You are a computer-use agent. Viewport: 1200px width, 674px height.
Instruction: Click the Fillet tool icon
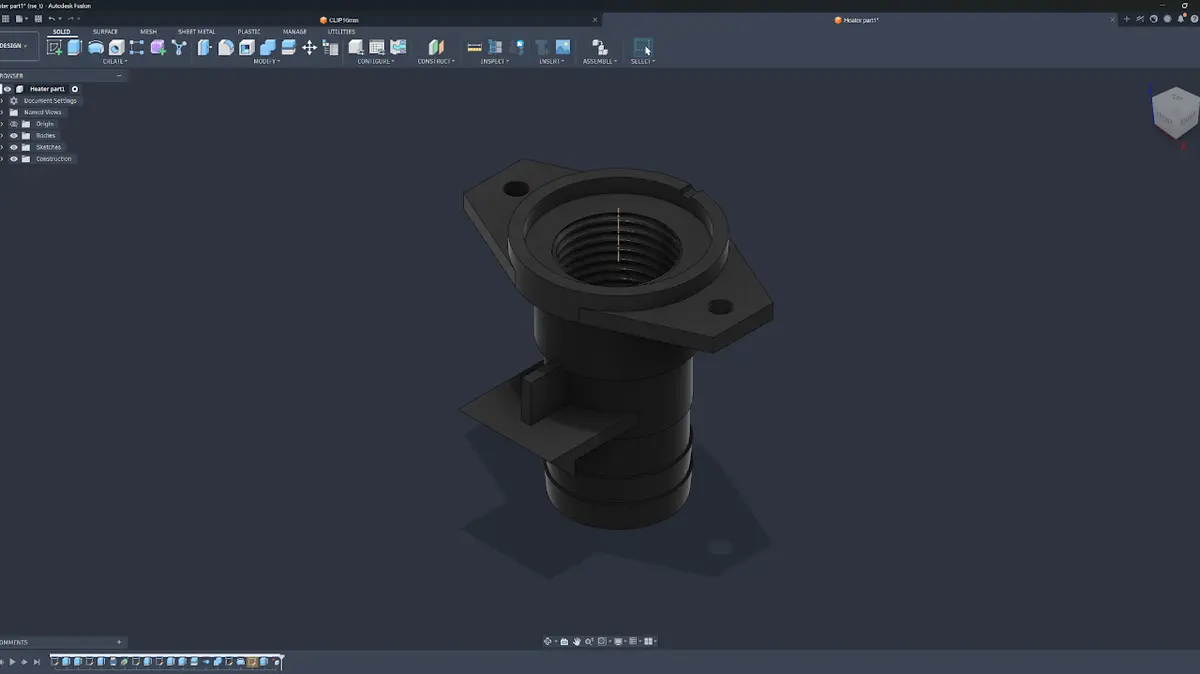(x=226, y=47)
